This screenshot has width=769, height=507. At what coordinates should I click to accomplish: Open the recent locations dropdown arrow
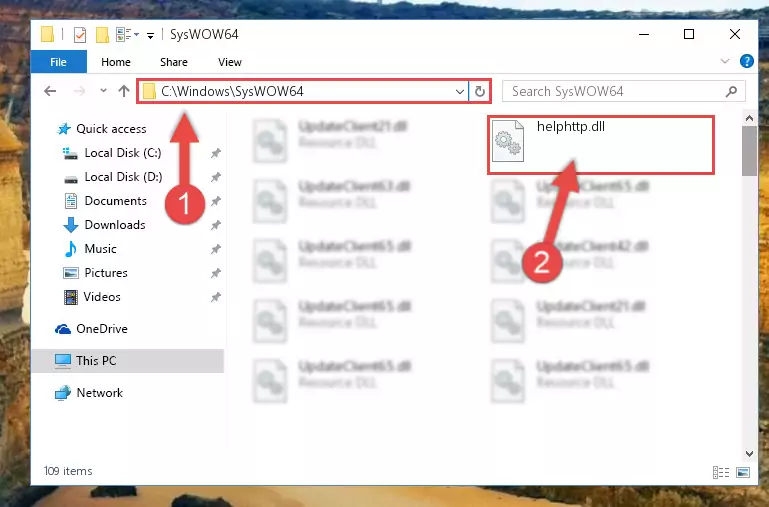[x=103, y=91]
